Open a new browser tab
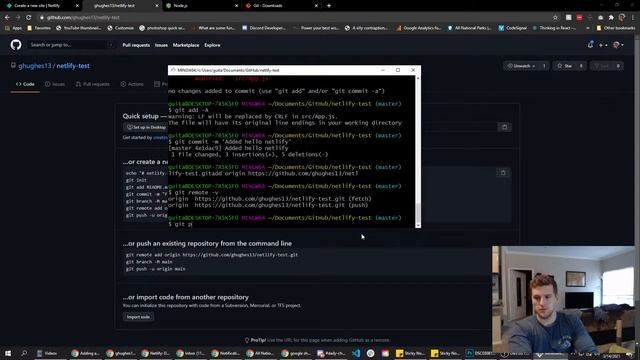Viewport: 640px width, 360px height. click(329, 6)
